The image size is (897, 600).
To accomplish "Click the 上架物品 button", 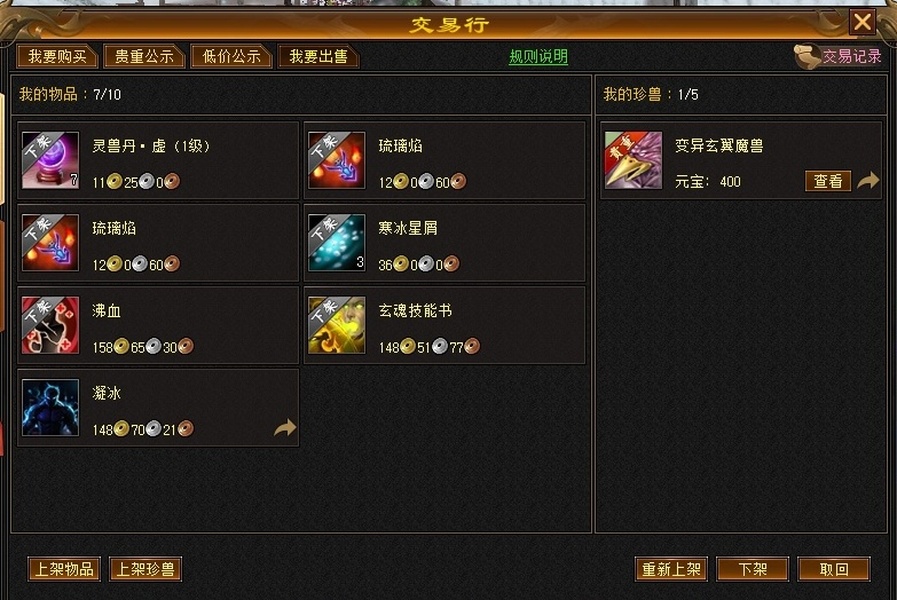I will [64, 569].
